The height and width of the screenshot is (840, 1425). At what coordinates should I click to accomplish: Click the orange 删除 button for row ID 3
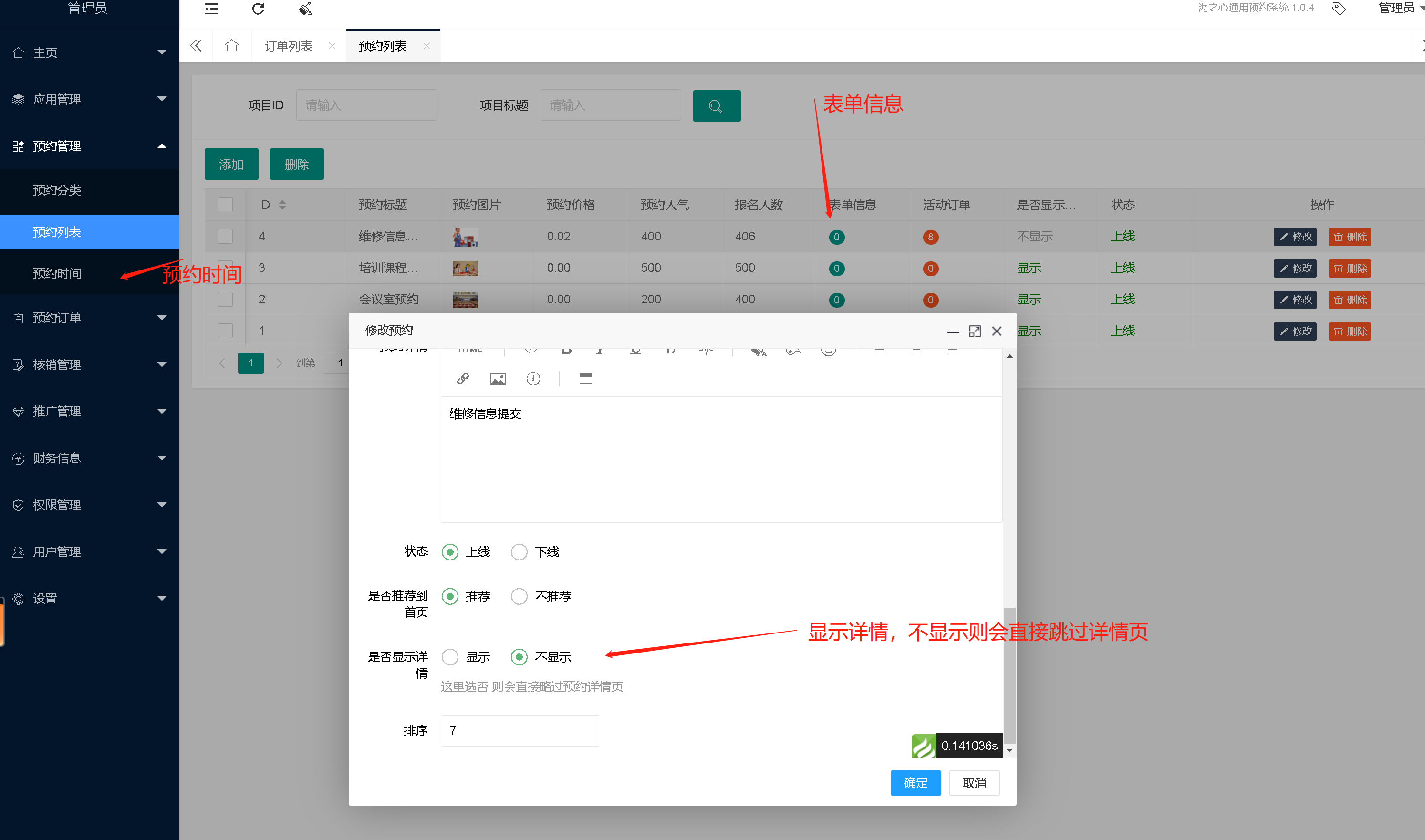(1350, 269)
